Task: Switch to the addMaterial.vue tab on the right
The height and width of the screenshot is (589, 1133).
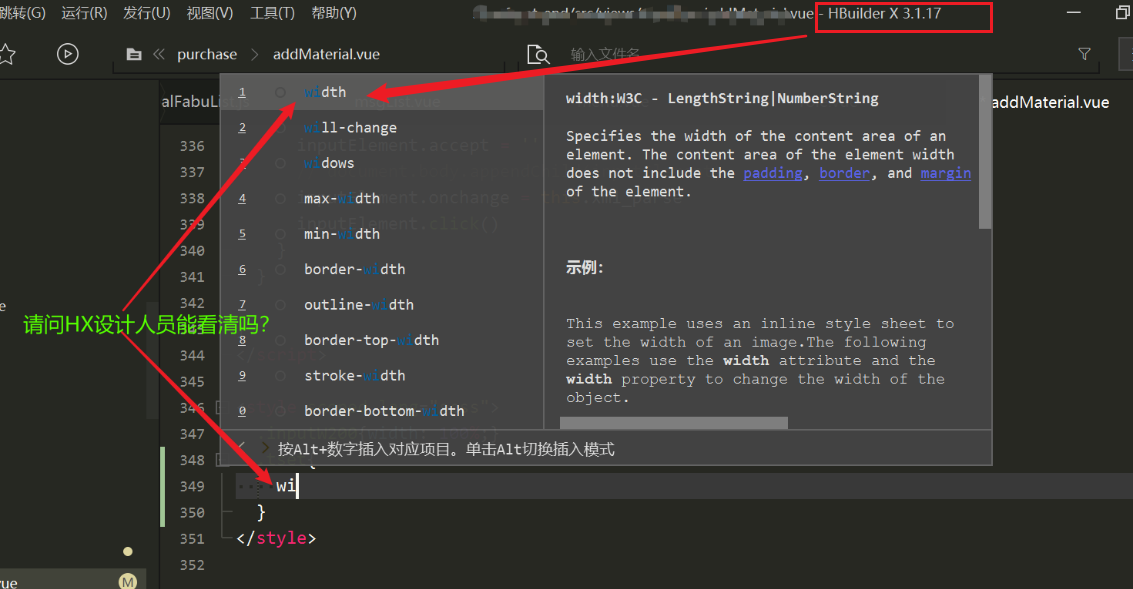Action: [x=1050, y=103]
